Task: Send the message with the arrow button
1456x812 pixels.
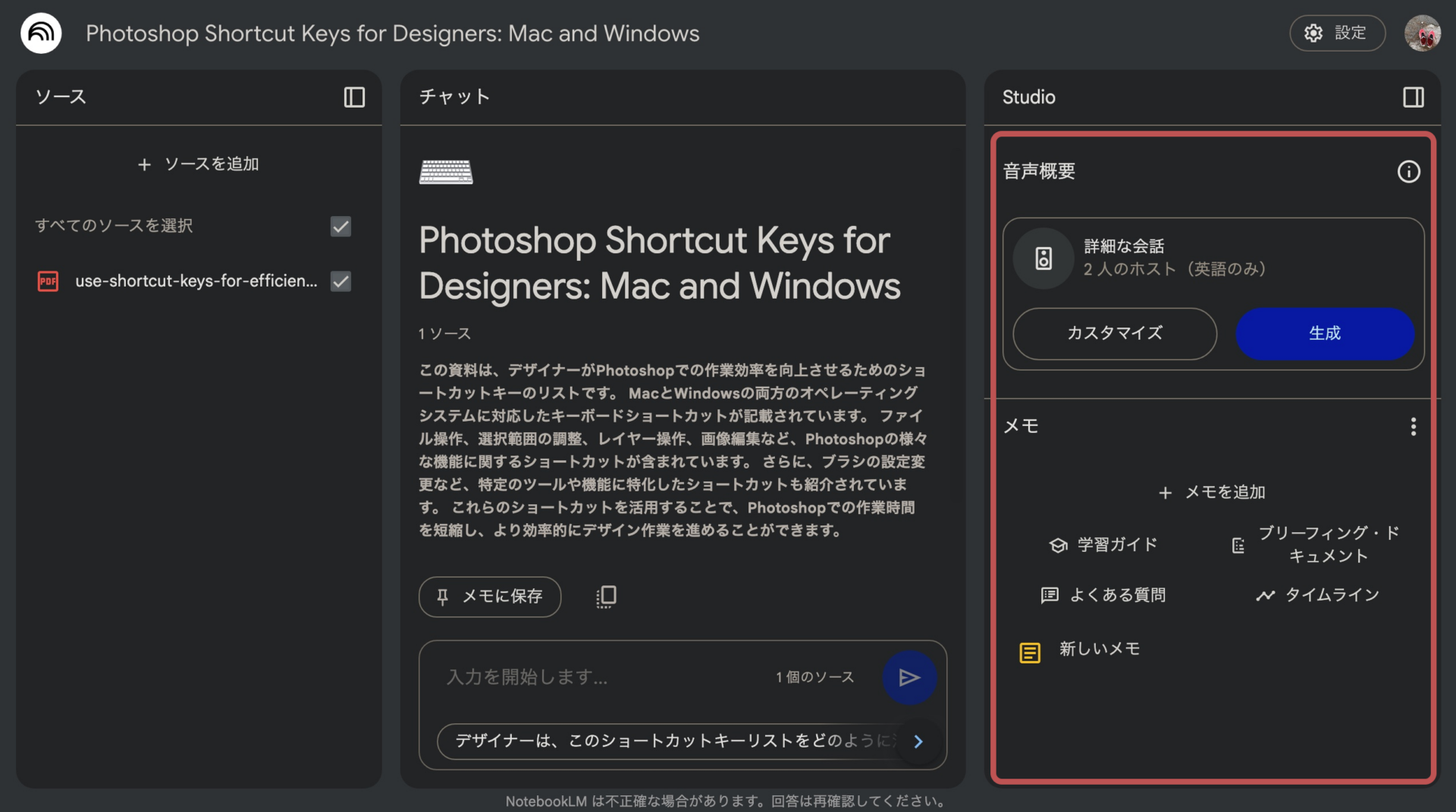Action: [x=908, y=677]
